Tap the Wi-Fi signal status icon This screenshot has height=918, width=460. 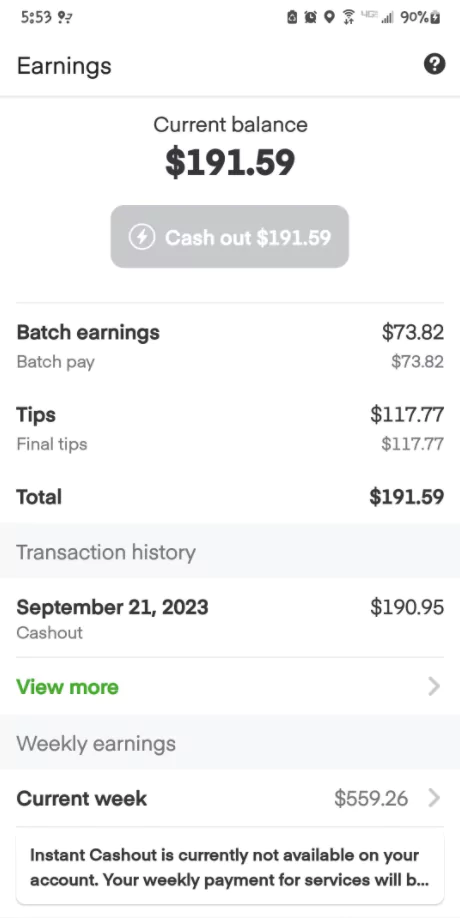pyautogui.click(x=349, y=18)
